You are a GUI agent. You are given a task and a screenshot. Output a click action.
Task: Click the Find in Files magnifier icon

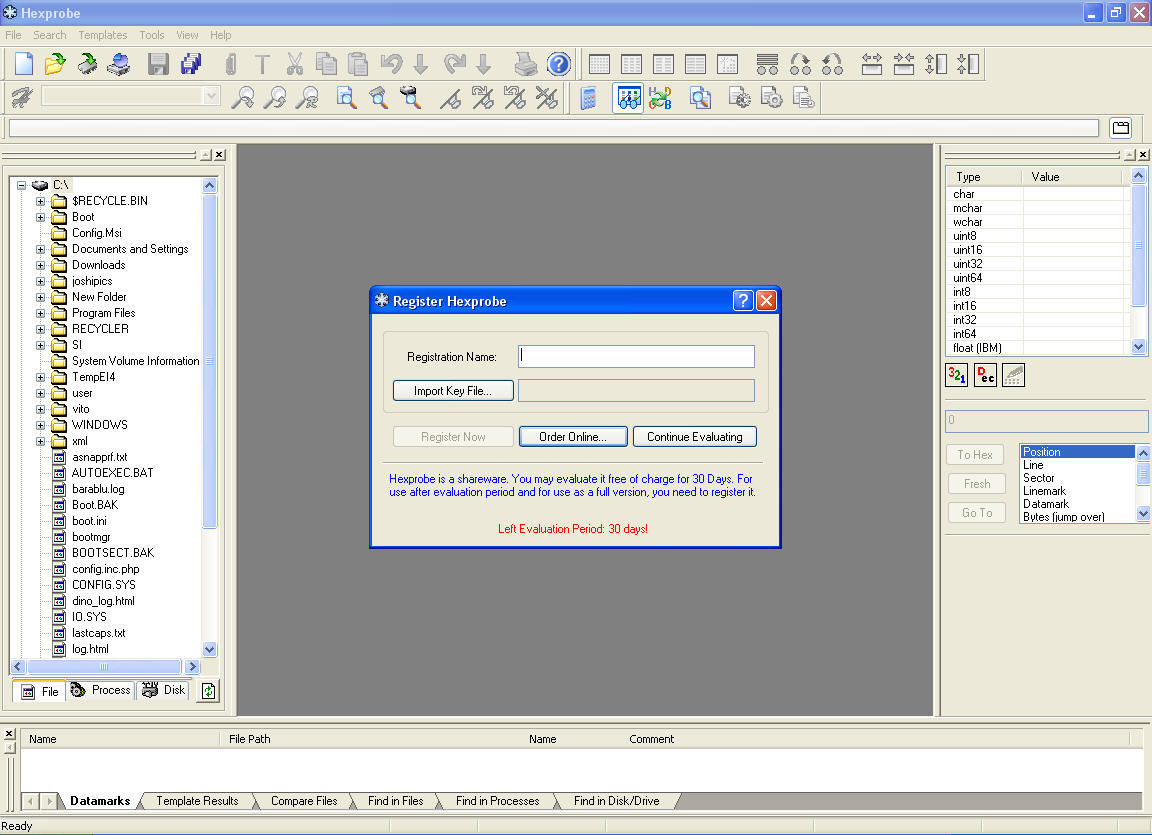pos(345,98)
